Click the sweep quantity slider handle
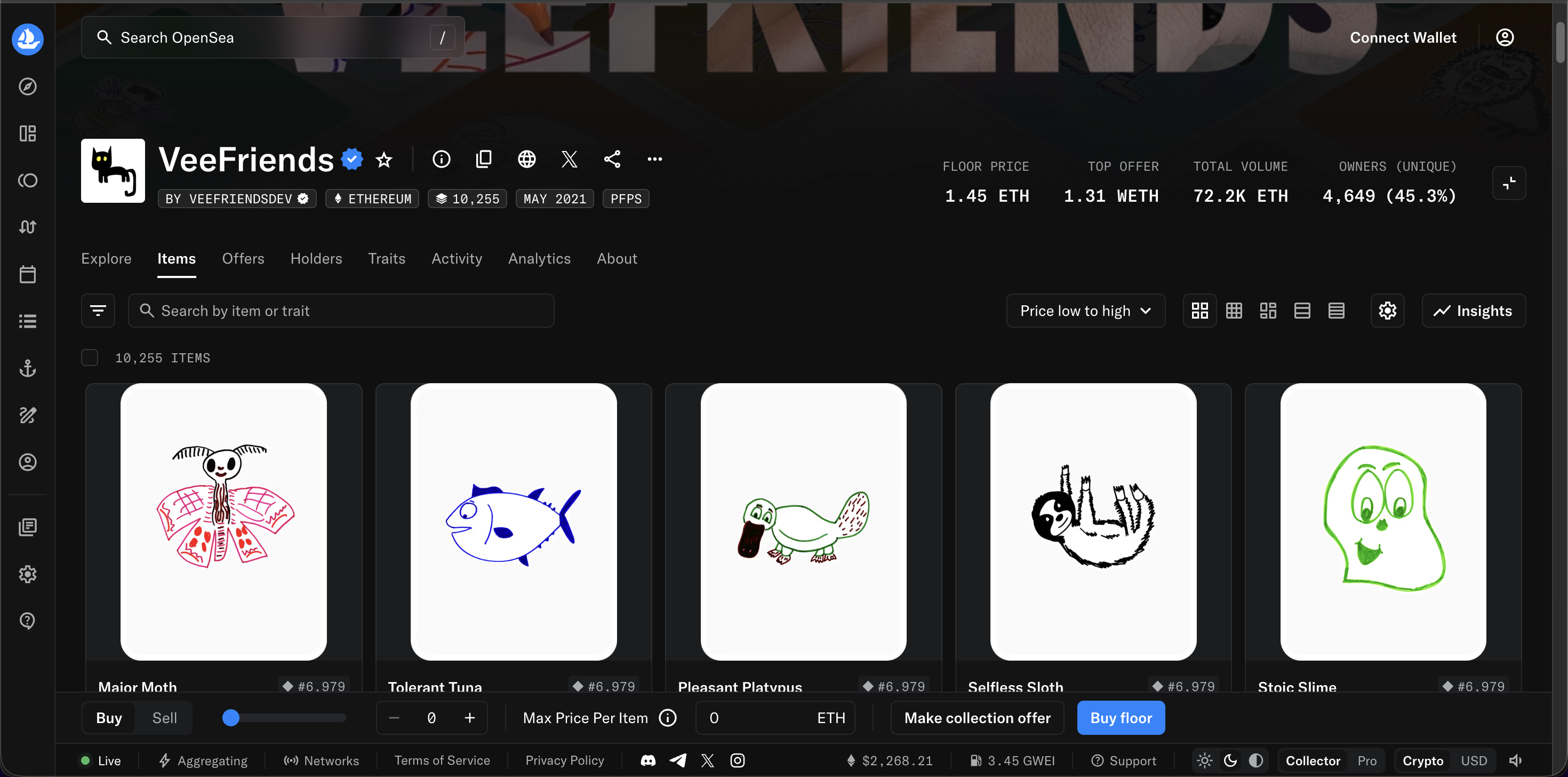 pos(231,718)
